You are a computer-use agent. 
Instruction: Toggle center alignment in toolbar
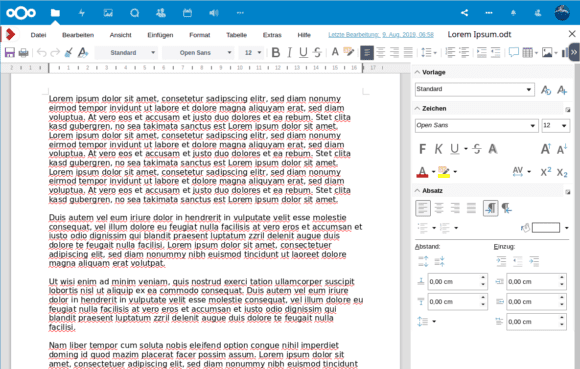(x=381, y=53)
